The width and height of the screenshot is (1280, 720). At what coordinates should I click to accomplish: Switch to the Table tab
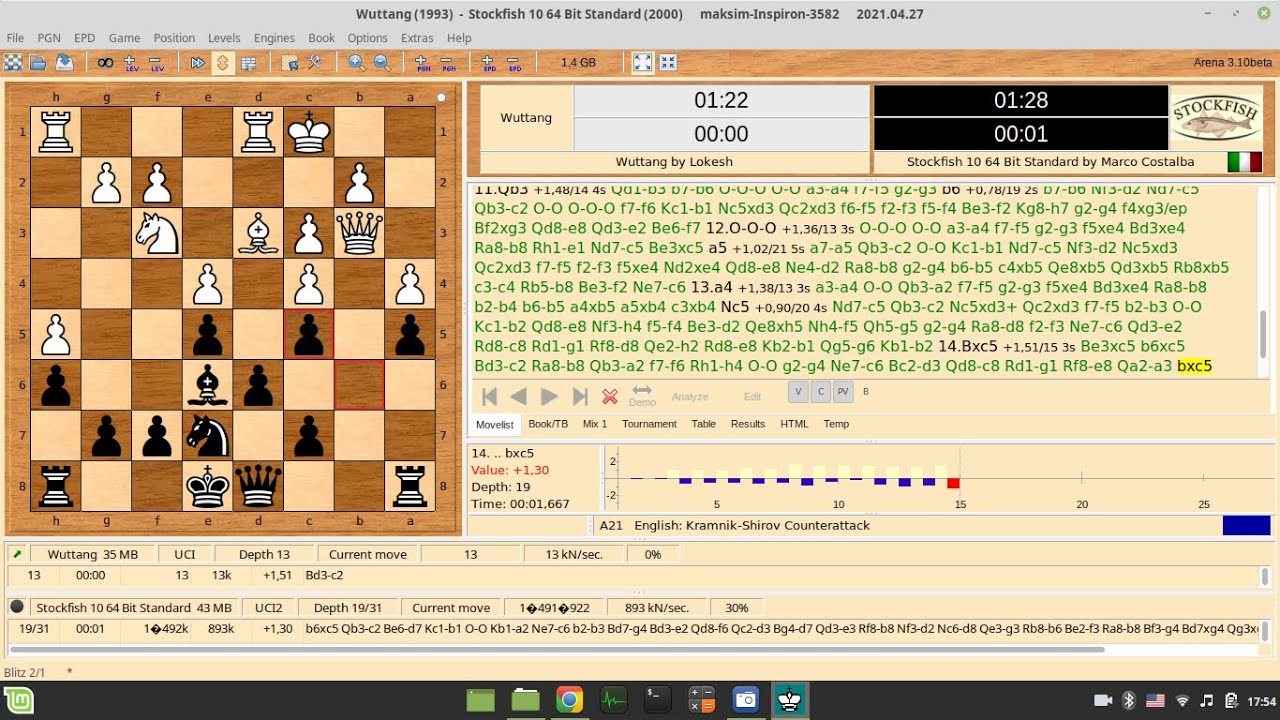click(x=704, y=424)
